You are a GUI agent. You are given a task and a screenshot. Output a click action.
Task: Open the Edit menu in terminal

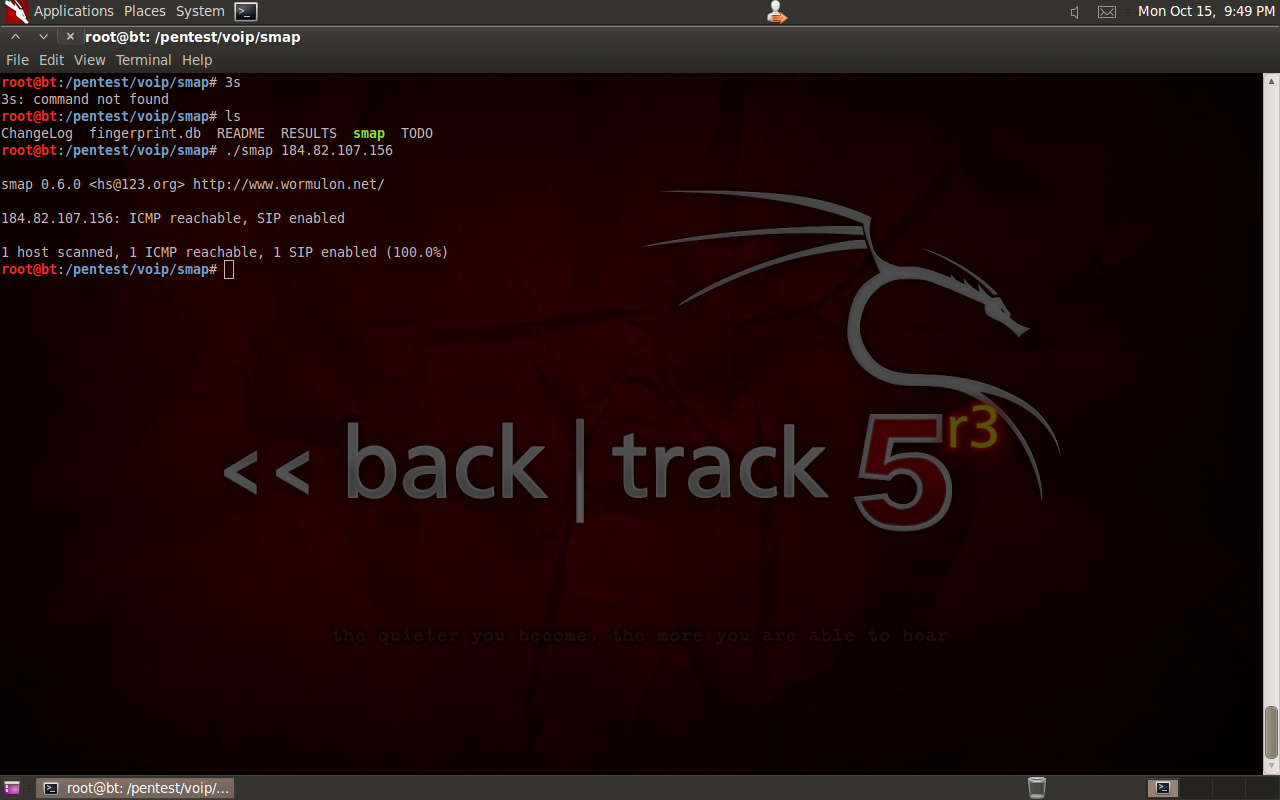pyautogui.click(x=51, y=60)
